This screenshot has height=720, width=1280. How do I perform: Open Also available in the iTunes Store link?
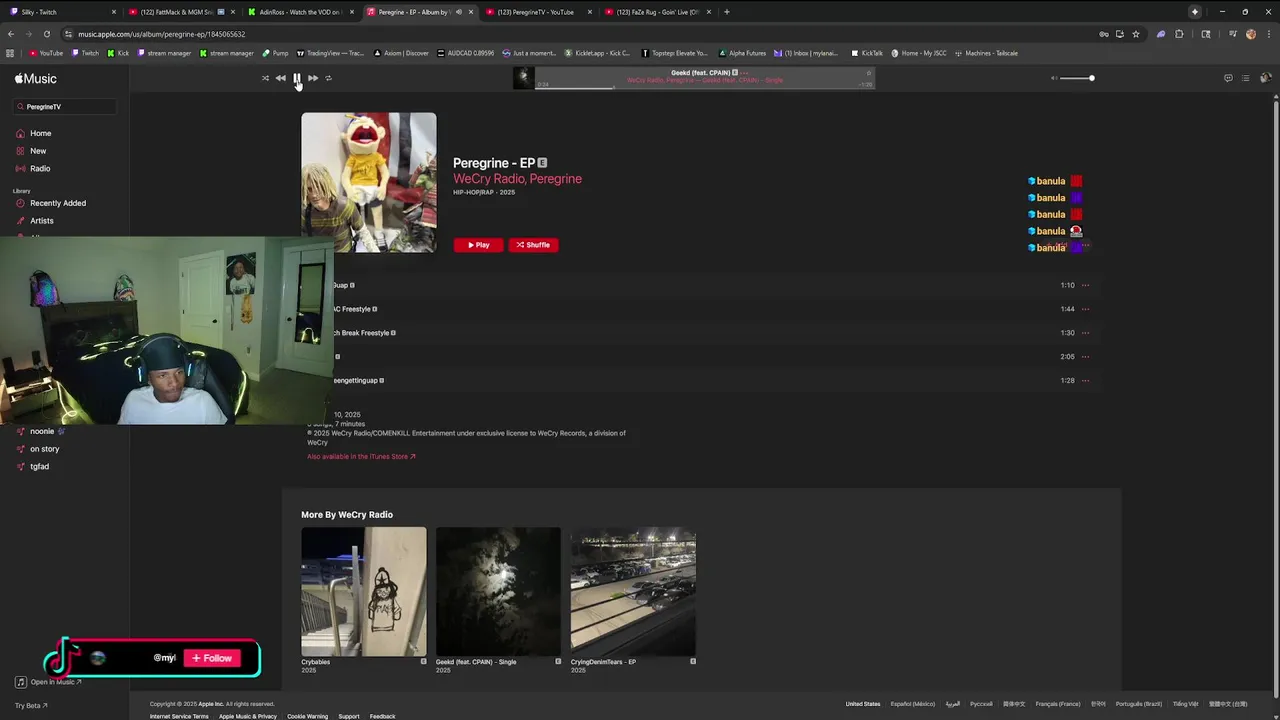[x=361, y=457]
